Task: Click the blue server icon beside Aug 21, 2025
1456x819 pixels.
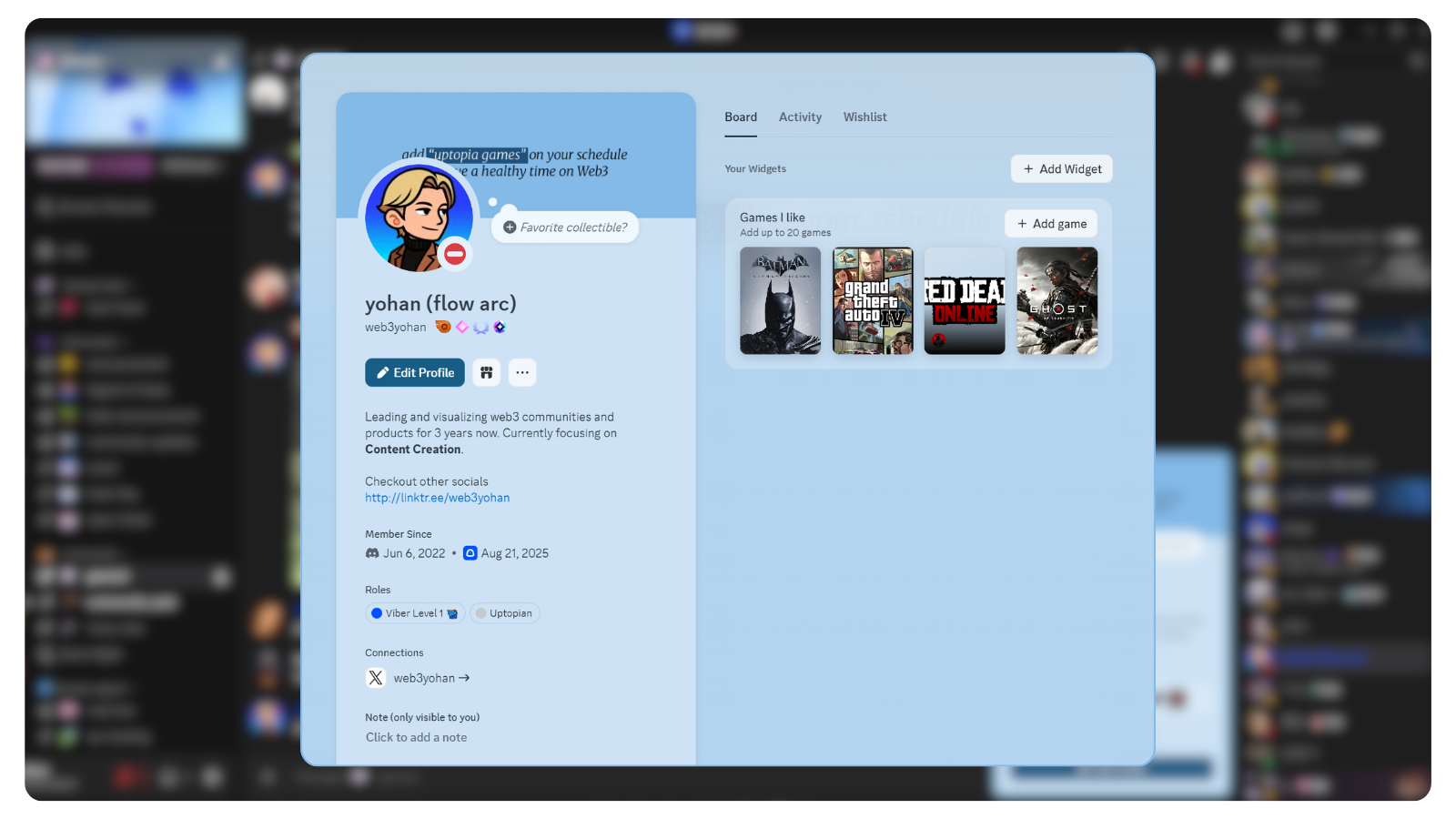Action: 470,553
